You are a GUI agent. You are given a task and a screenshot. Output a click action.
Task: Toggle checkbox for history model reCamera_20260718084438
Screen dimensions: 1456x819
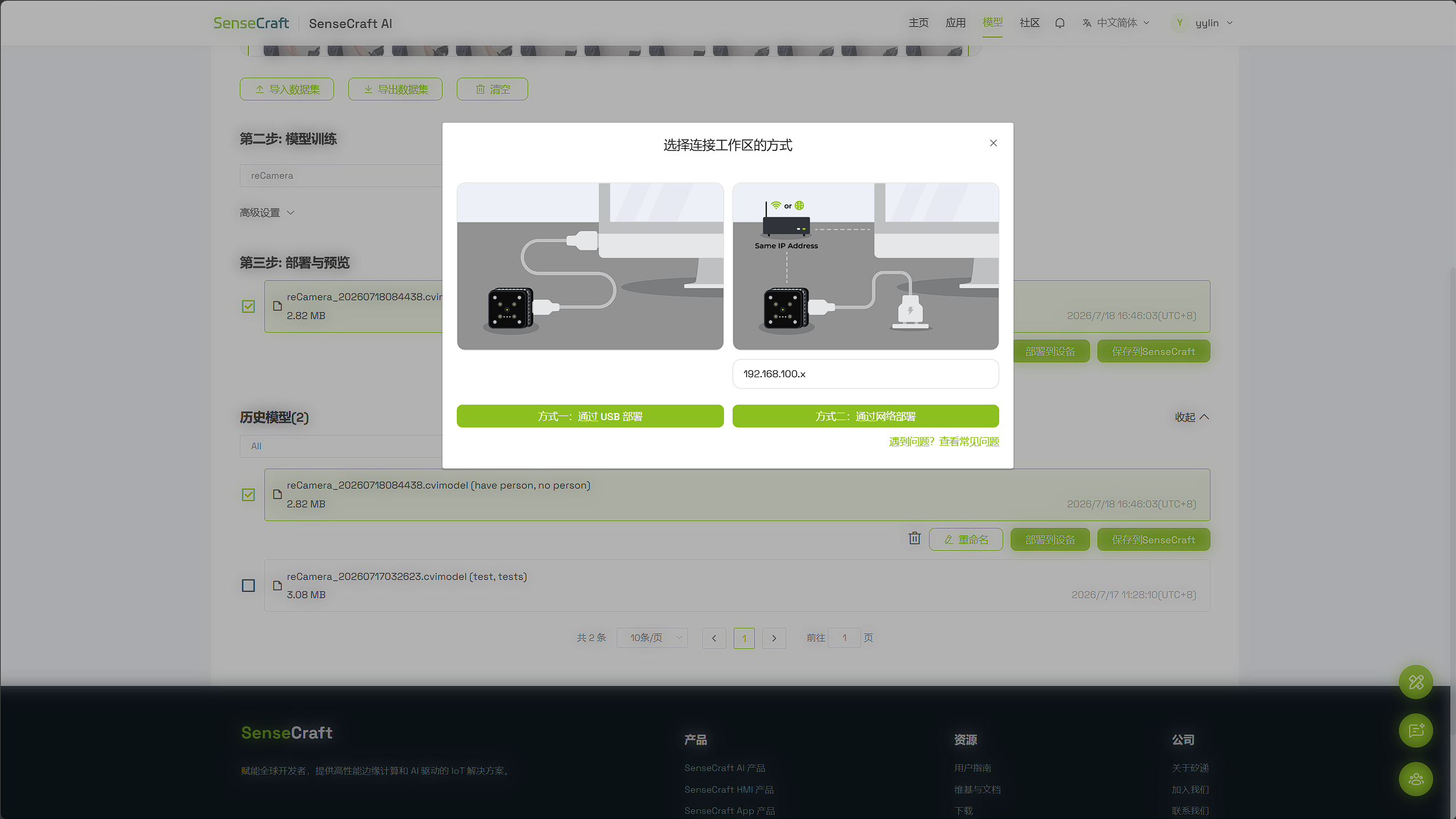click(248, 495)
